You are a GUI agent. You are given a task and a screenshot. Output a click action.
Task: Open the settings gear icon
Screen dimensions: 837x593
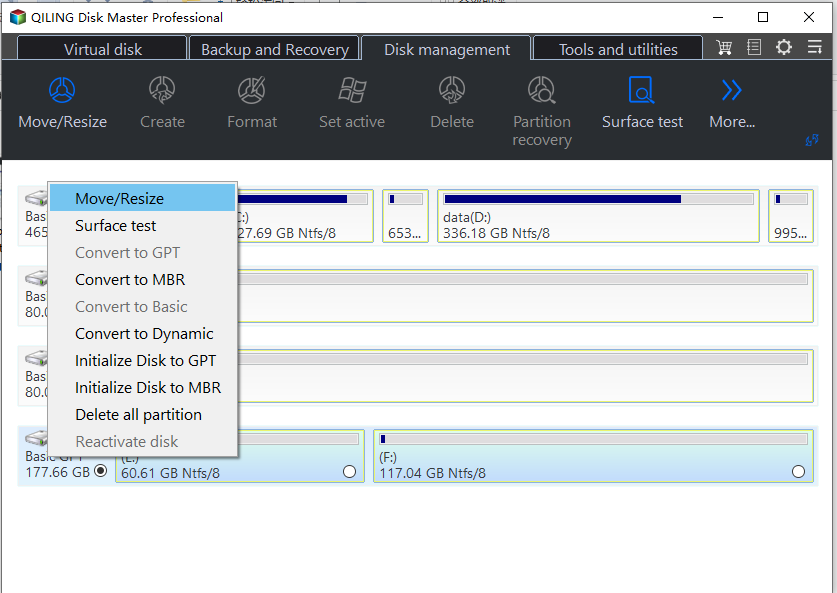coord(784,48)
